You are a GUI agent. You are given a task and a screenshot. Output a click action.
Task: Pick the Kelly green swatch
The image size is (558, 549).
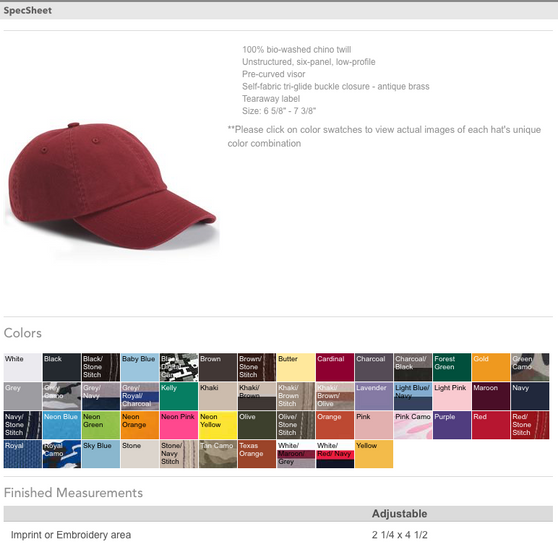(x=179, y=396)
